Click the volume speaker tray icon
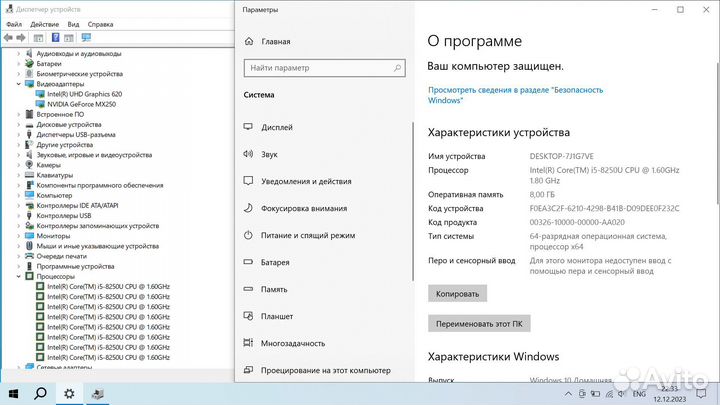The image size is (720, 405). coord(622,394)
